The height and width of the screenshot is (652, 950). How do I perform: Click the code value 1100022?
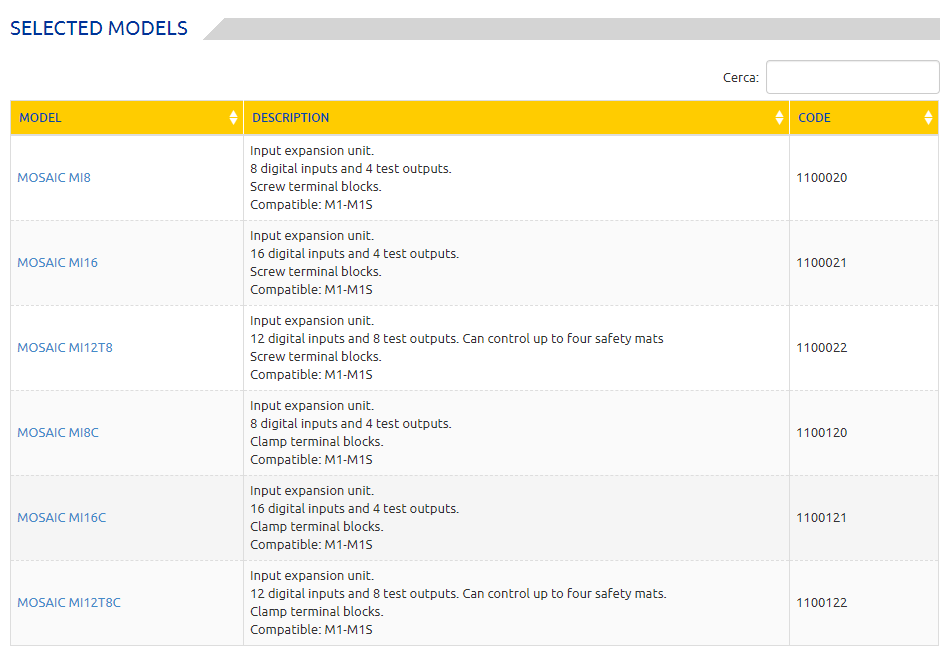click(x=821, y=348)
